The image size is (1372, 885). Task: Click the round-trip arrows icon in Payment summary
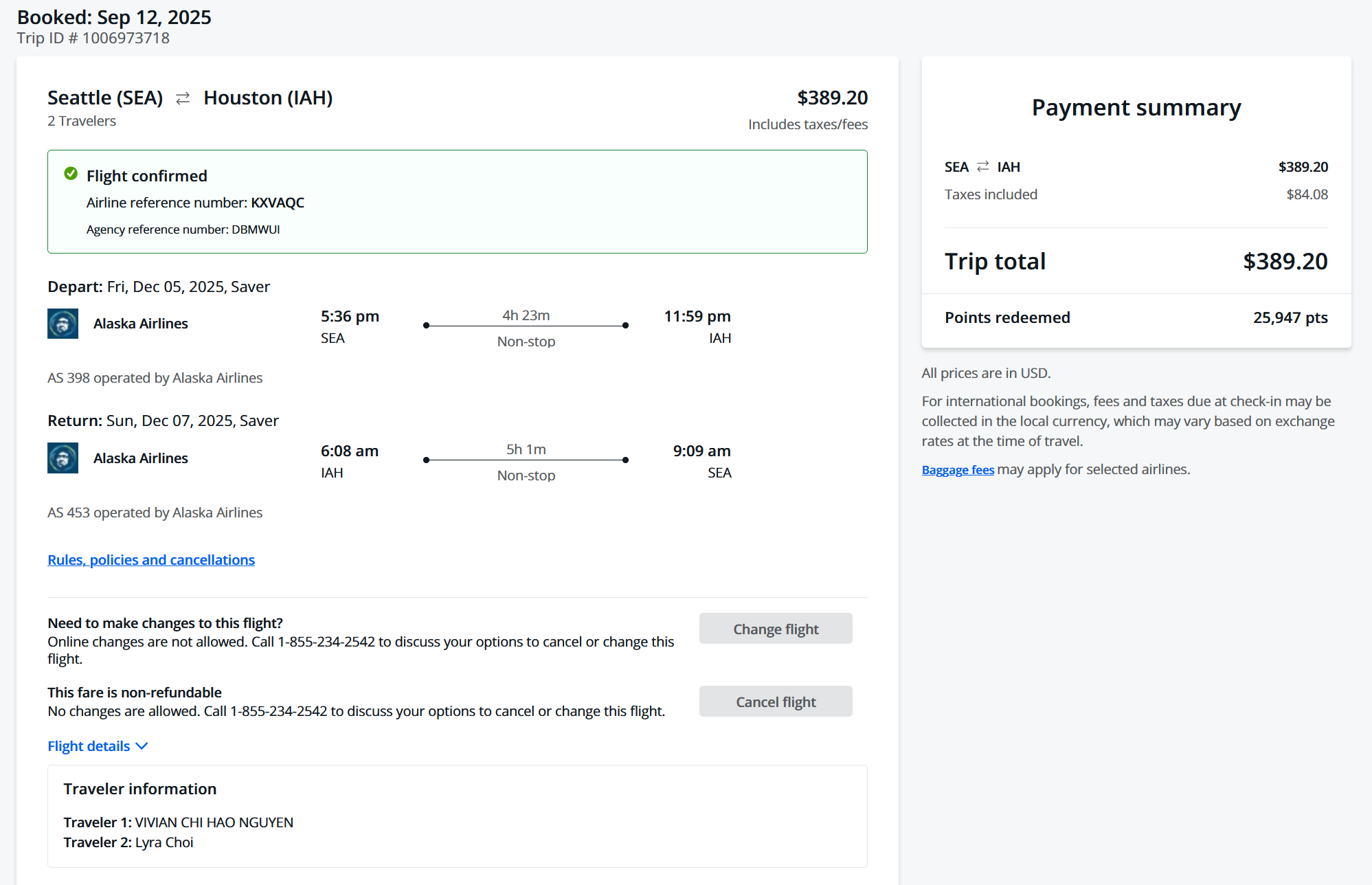click(x=983, y=167)
